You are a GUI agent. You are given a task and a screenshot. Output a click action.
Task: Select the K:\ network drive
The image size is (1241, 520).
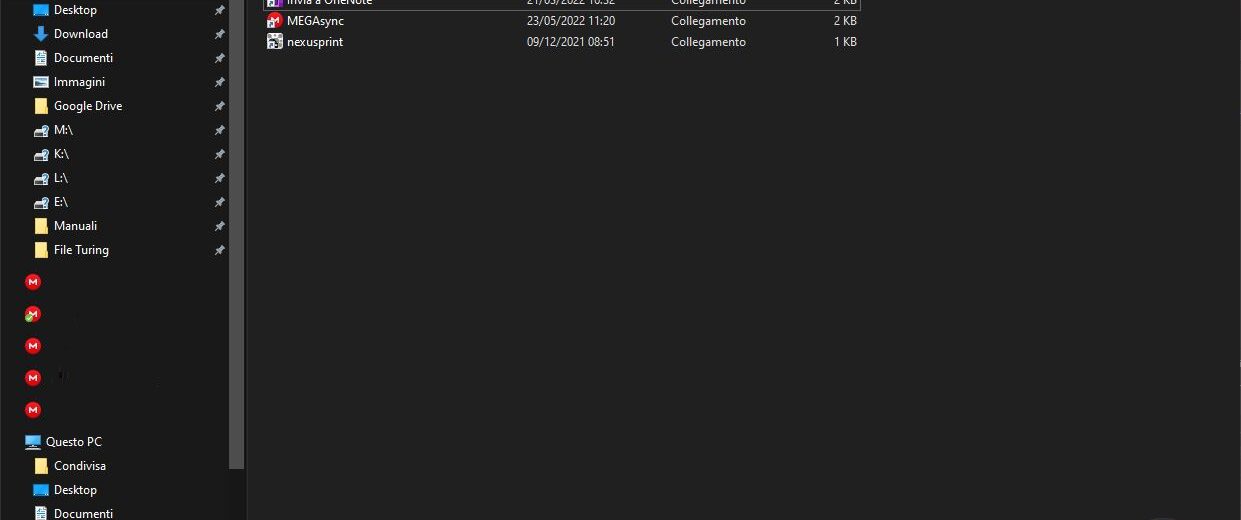click(x=61, y=154)
